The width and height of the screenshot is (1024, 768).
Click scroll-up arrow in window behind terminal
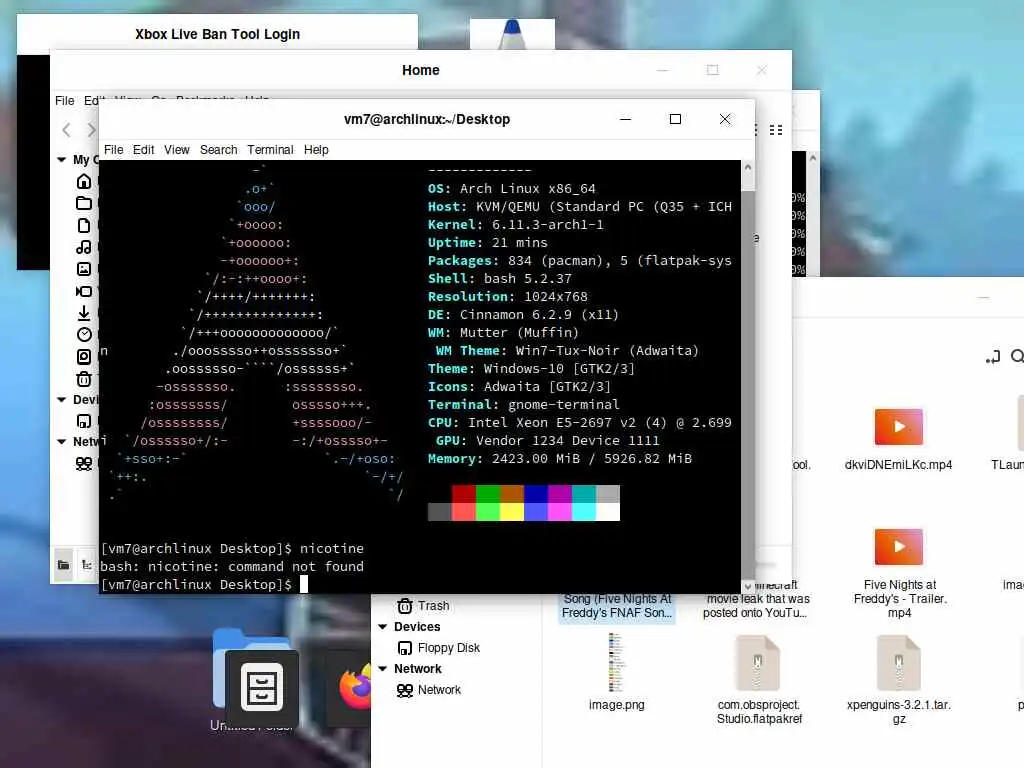coord(812,158)
